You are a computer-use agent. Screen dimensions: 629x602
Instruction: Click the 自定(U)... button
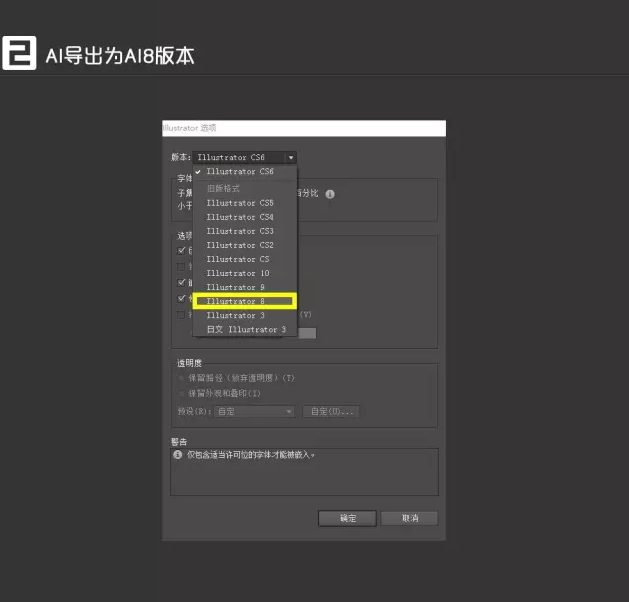point(331,411)
